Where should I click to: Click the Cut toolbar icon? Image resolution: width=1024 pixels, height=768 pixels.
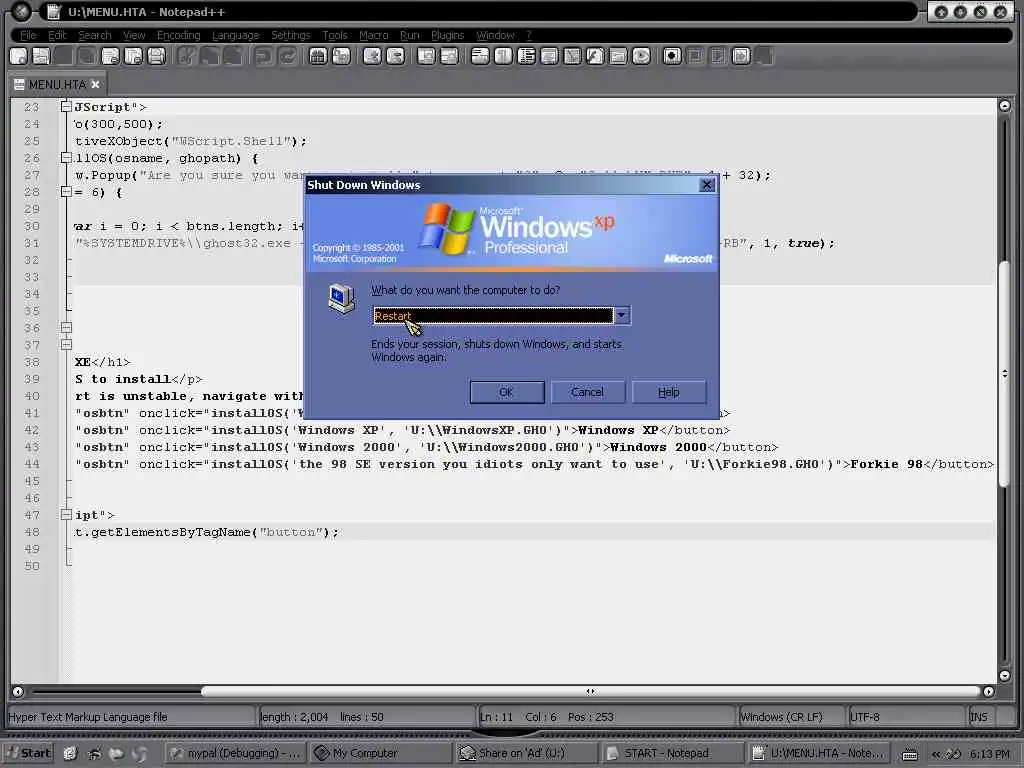coord(187,56)
